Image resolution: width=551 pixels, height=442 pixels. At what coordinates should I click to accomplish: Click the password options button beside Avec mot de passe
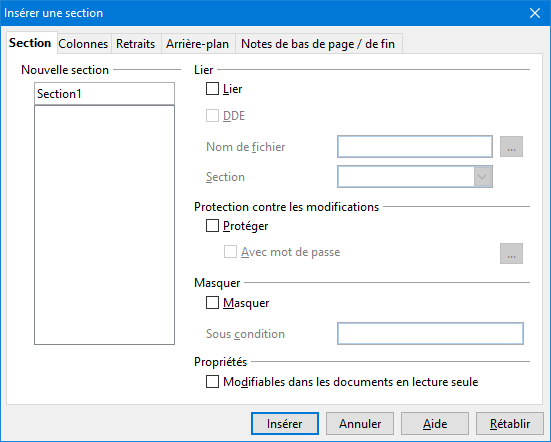pyautogui.click(x=511, y=253)
